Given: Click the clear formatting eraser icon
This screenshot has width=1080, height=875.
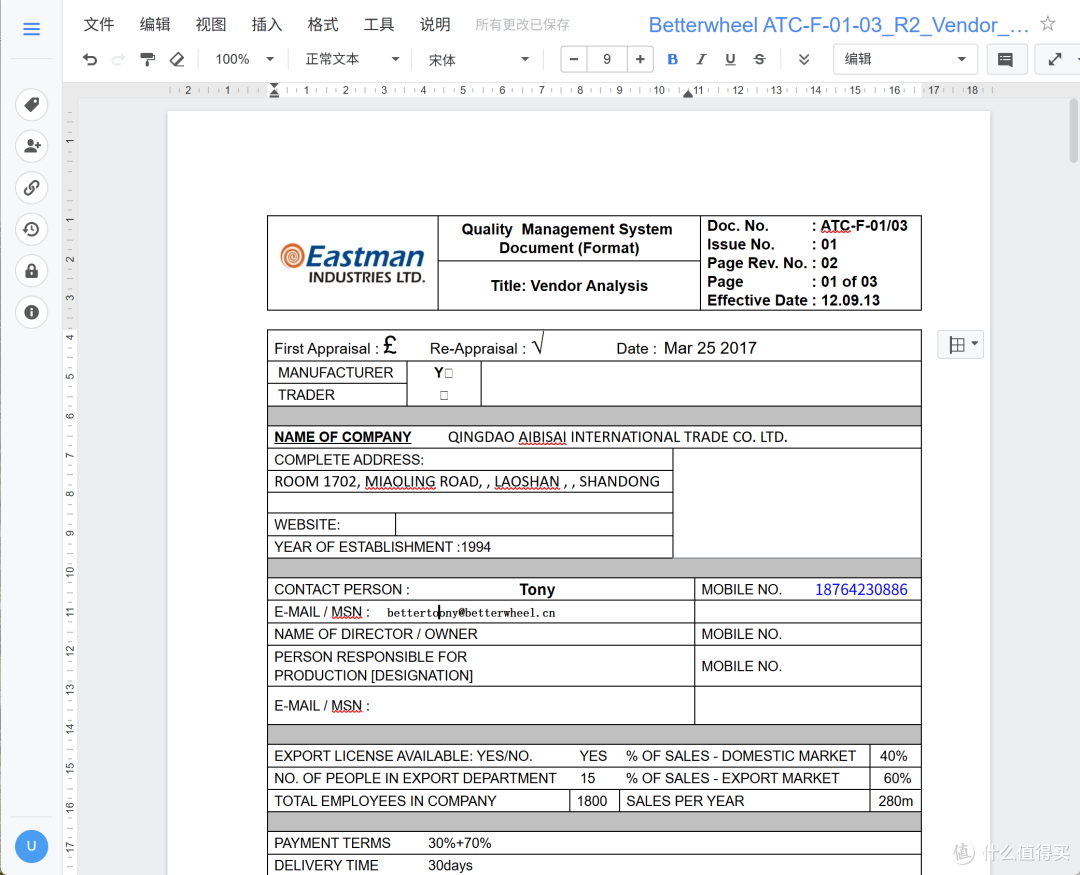Looking at the screenshot, I should (x=177, y=59).
